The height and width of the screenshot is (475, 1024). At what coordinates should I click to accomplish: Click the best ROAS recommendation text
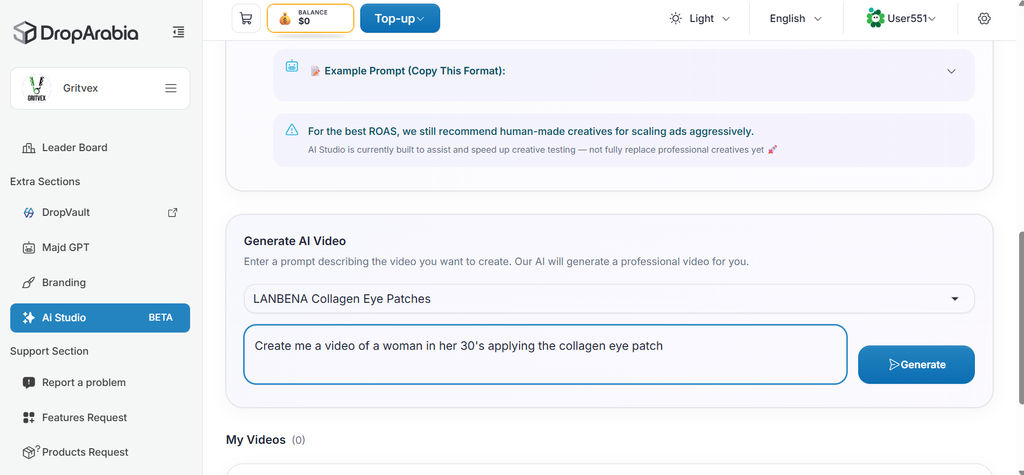[530, 131]
